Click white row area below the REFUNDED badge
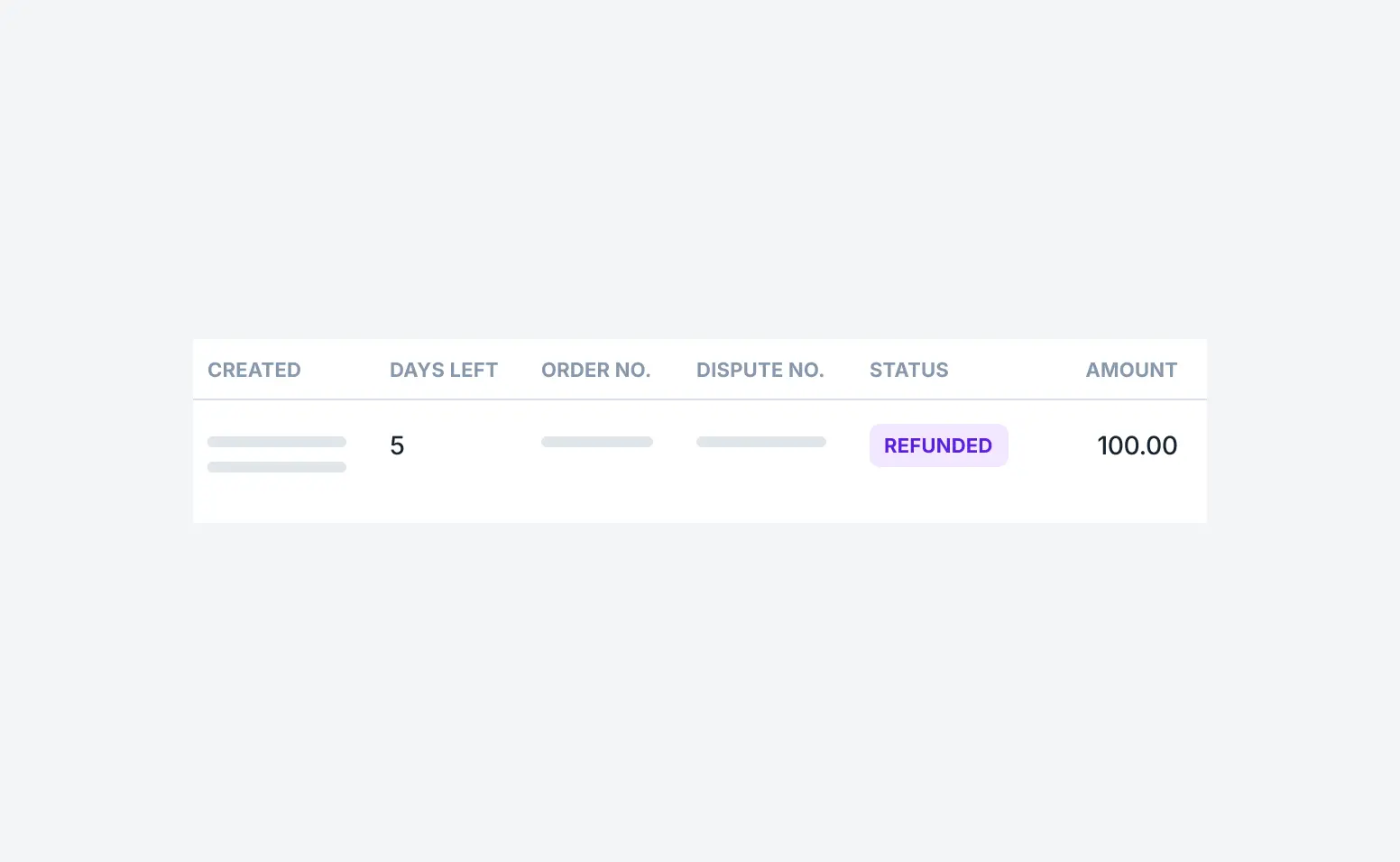The width and height of the screenshot is (1400, 862). click(938, 496)
